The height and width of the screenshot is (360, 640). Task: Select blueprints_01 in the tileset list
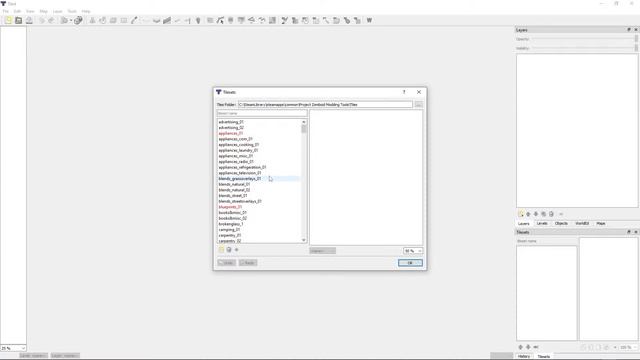pyautogui.click(x=230, y=207)
